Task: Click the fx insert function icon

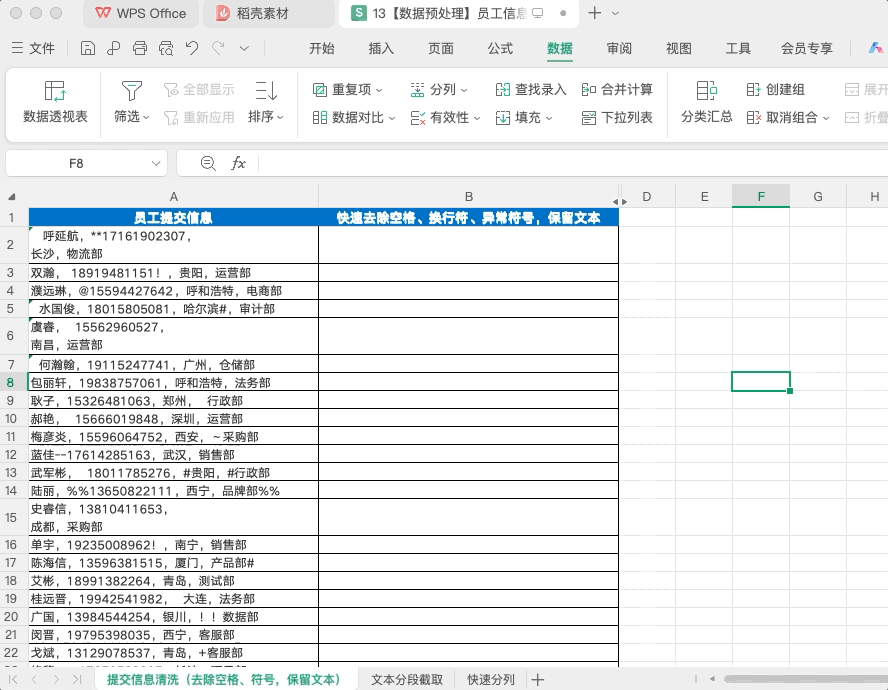Action: point(238,163)
